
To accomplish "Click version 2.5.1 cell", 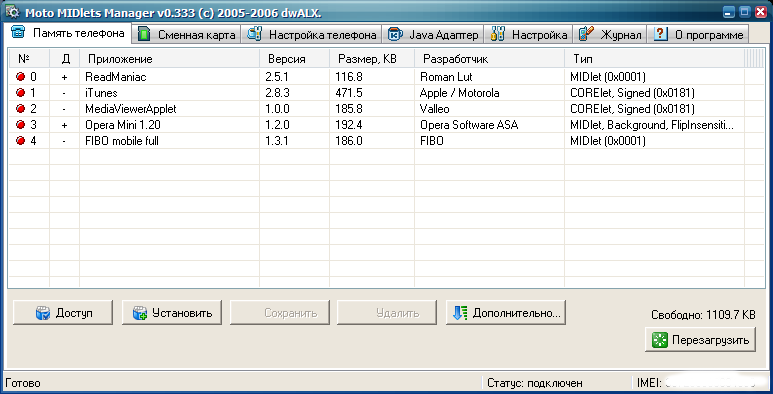I will (278, 77).
